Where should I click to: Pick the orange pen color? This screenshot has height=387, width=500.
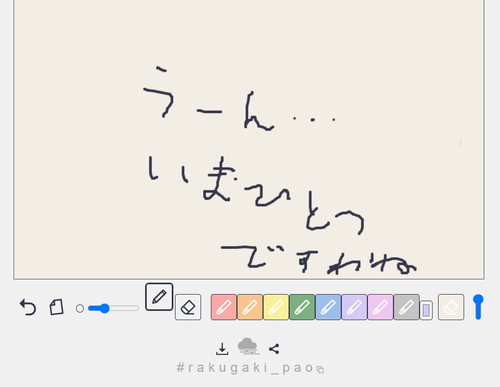click(x=250, y=307)
